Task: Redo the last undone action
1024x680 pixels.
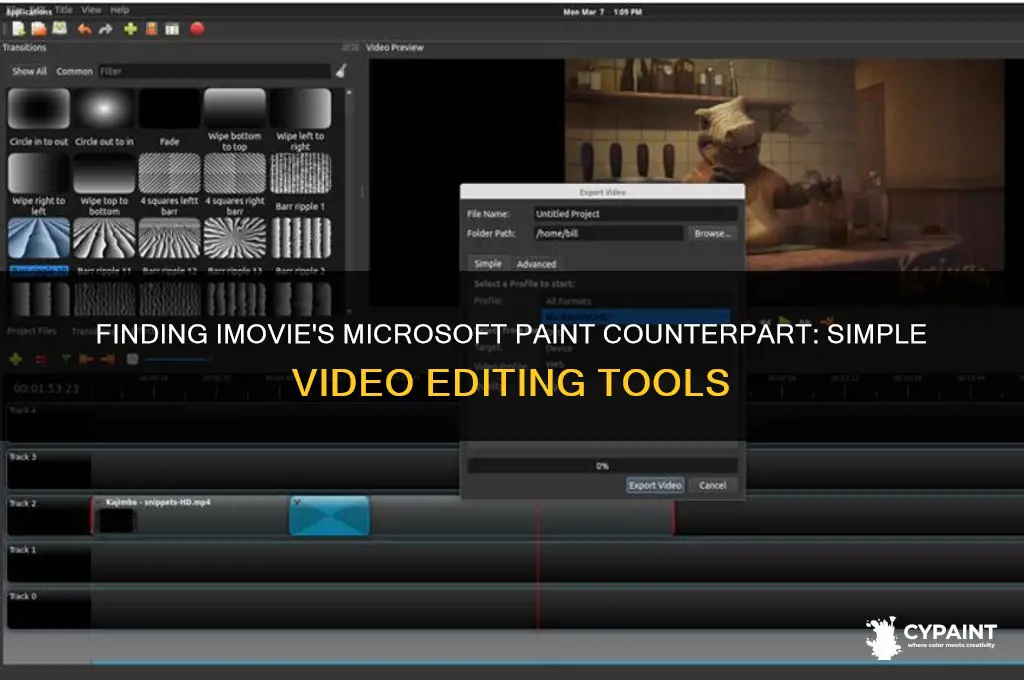Action: pyautogui.click(x=105, y=29)
